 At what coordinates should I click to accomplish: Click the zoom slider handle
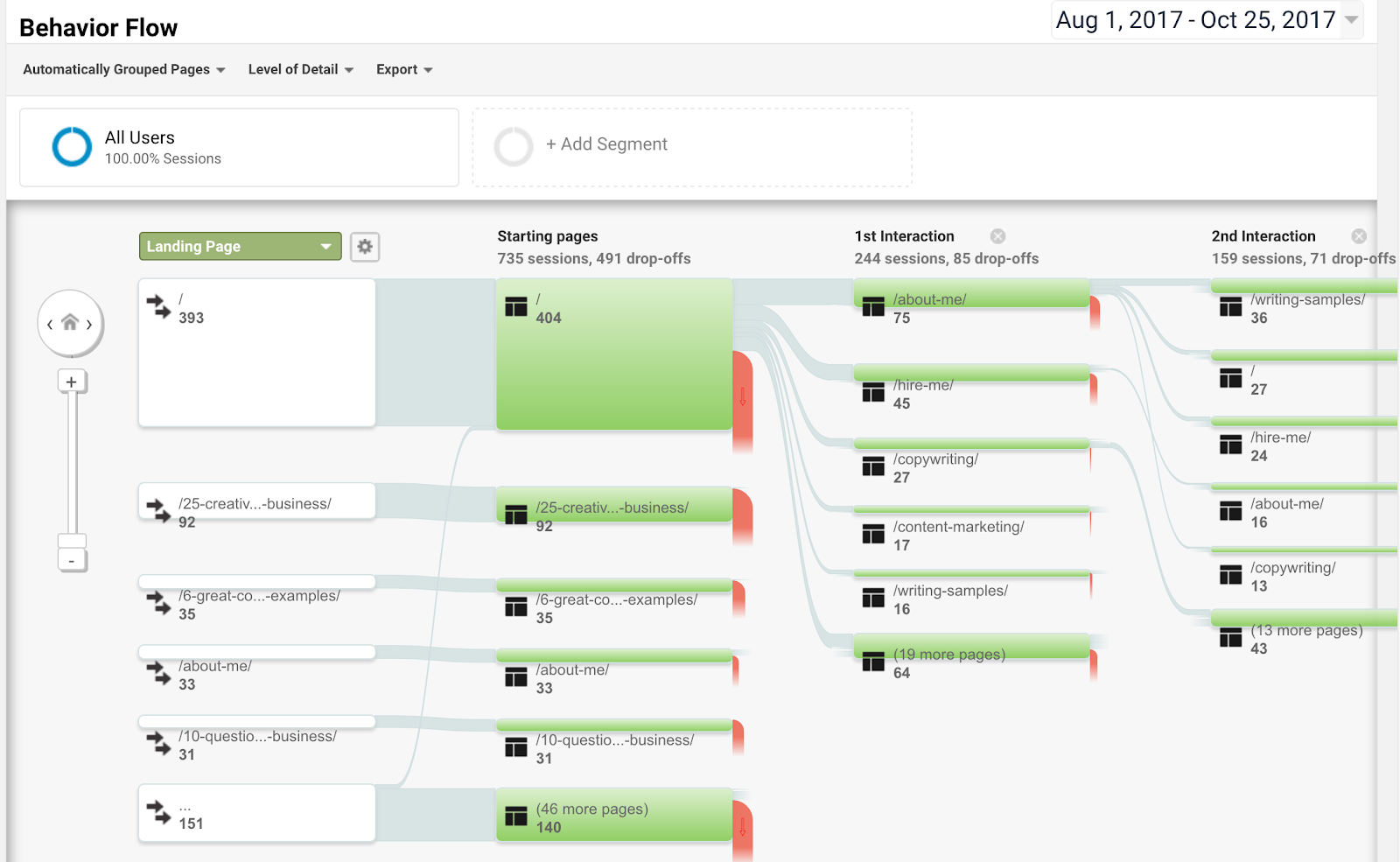click(x=72, y=541)
